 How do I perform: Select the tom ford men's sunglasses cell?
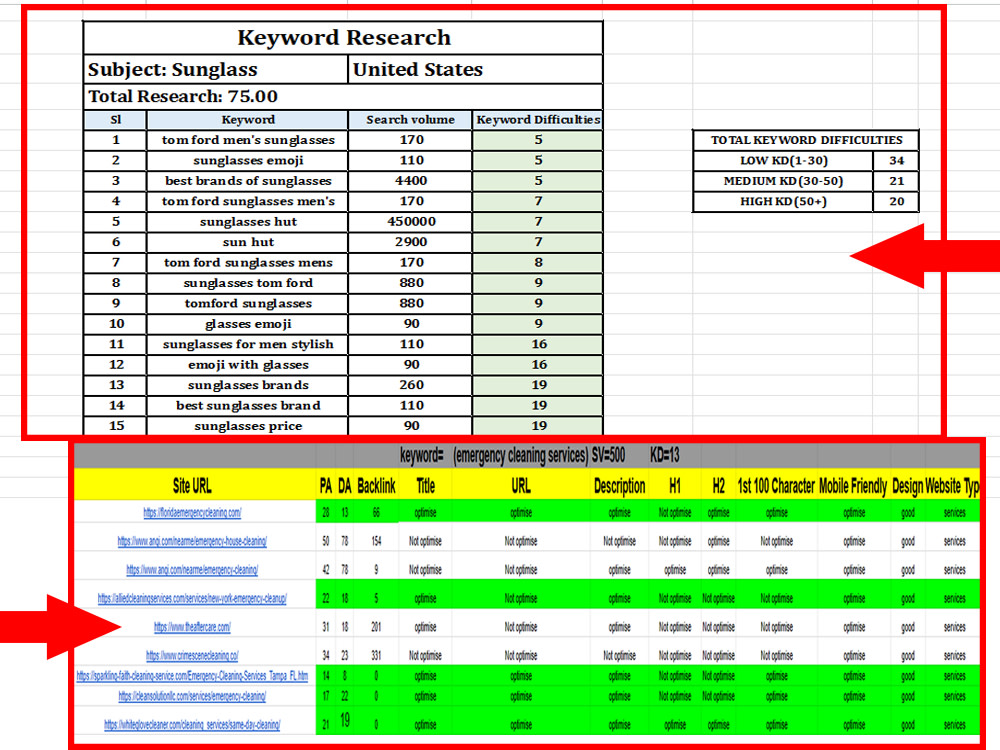pos(248,140)
